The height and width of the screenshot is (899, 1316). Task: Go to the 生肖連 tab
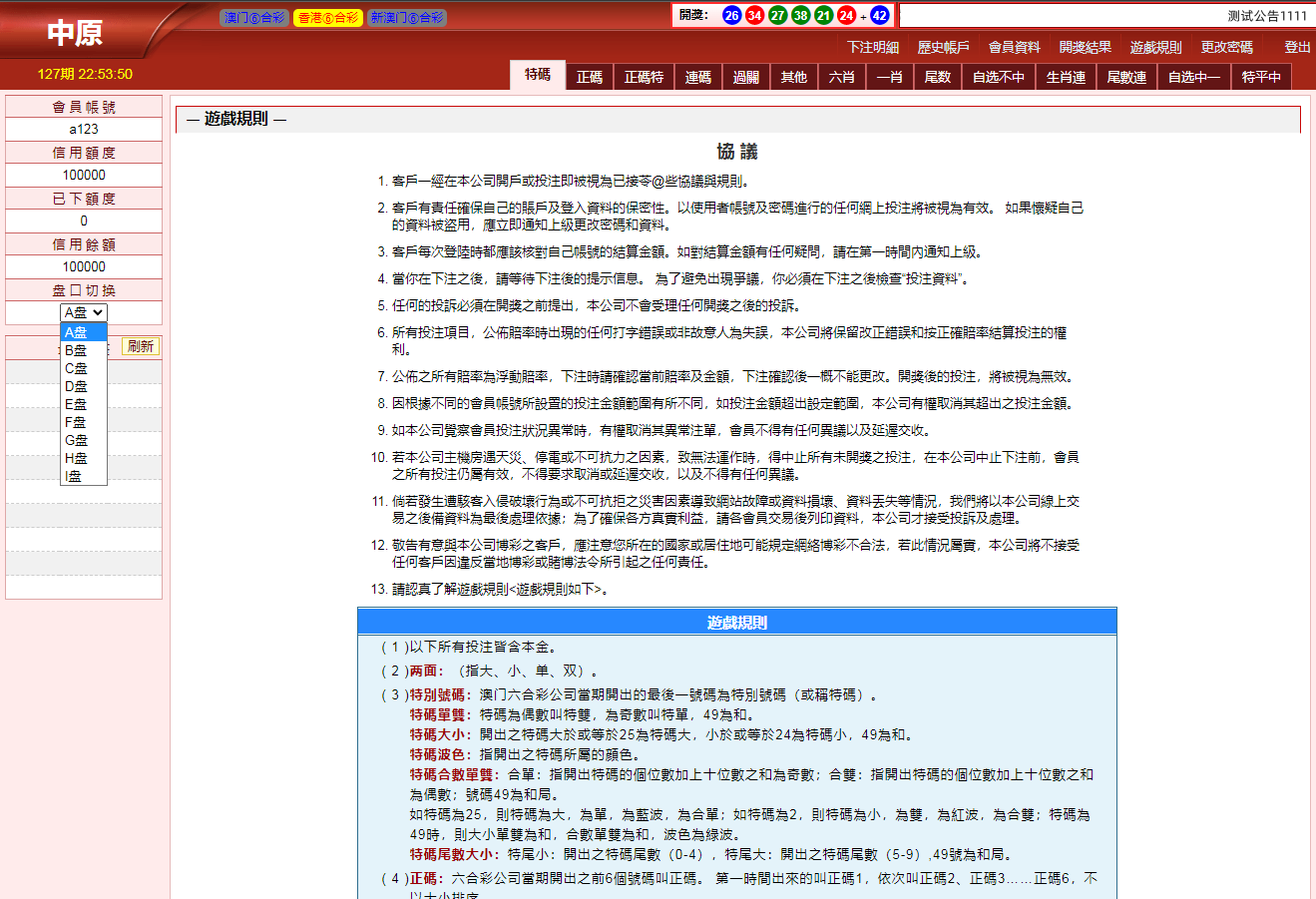tap(1066, 77)
